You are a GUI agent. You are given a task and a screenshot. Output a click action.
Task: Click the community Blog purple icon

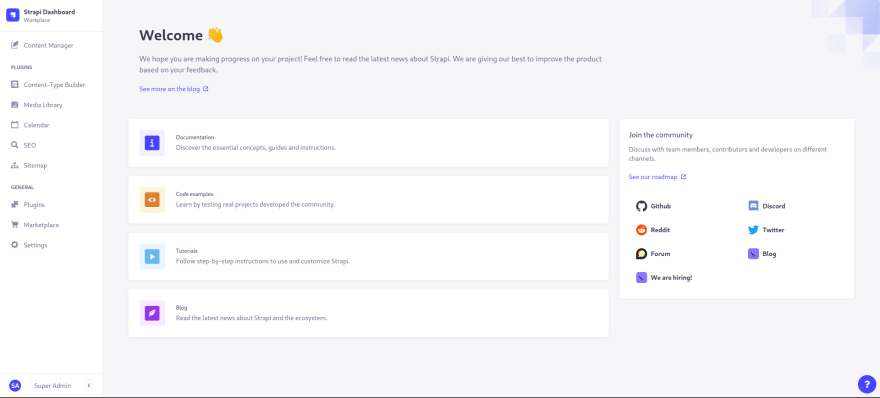pyautogui.click(x=753, y=254)
